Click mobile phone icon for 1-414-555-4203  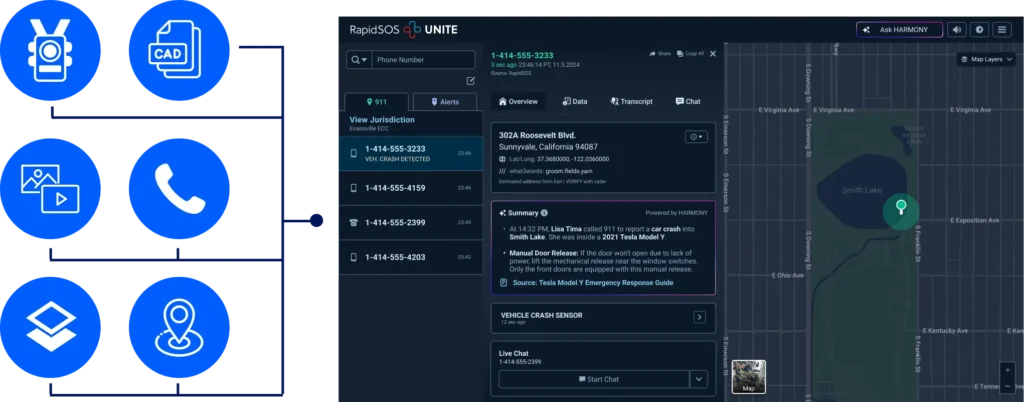coord(353,257)
